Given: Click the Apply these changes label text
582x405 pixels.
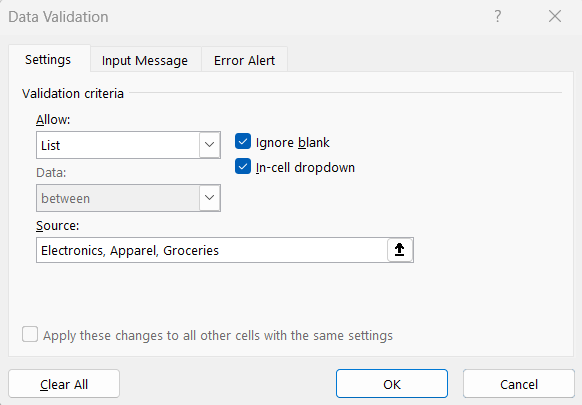Looking at the screenshot, I should tap(218, 335).
